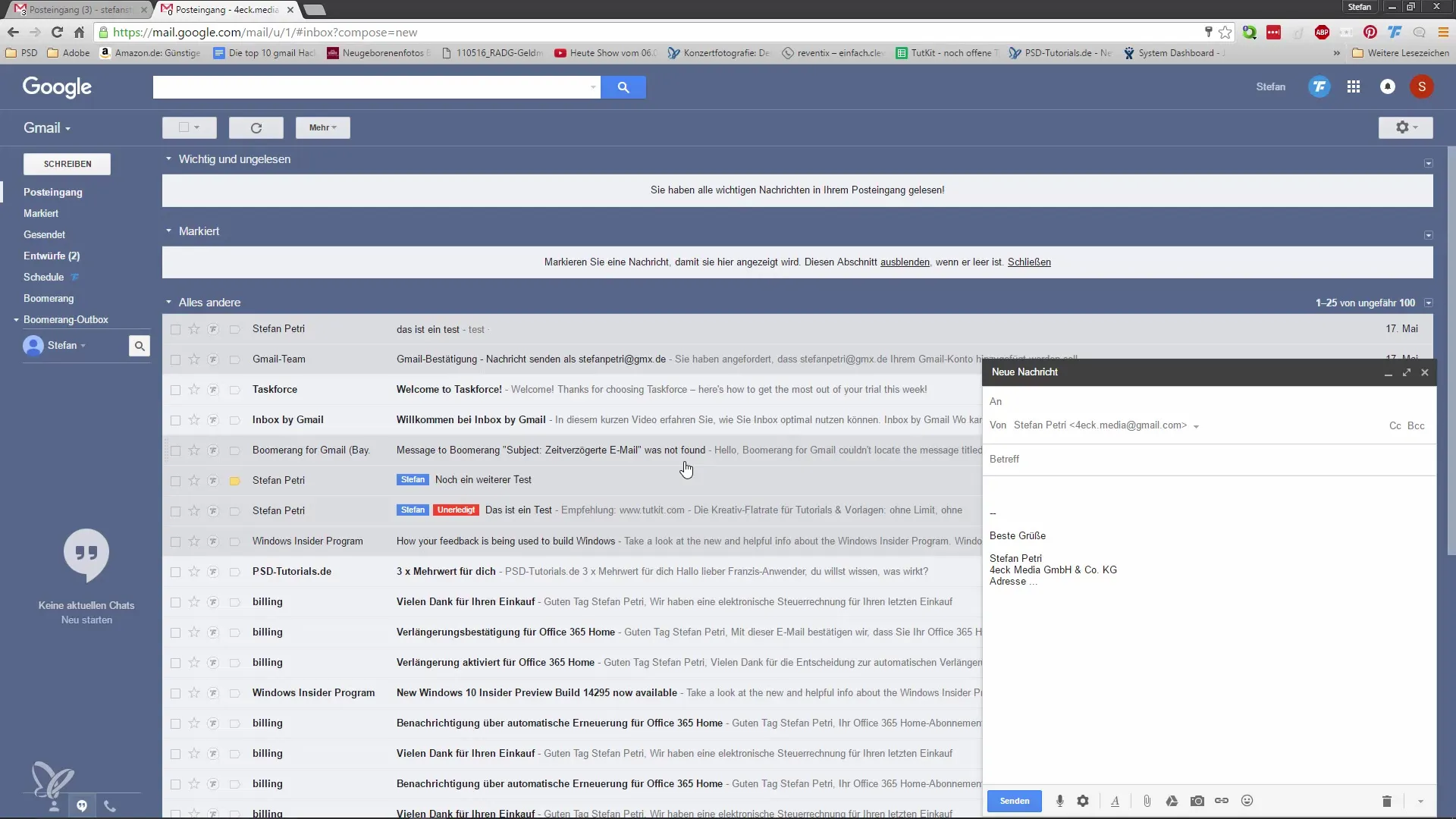Switch to Hangouts conversations icon

tap(82, 806)
